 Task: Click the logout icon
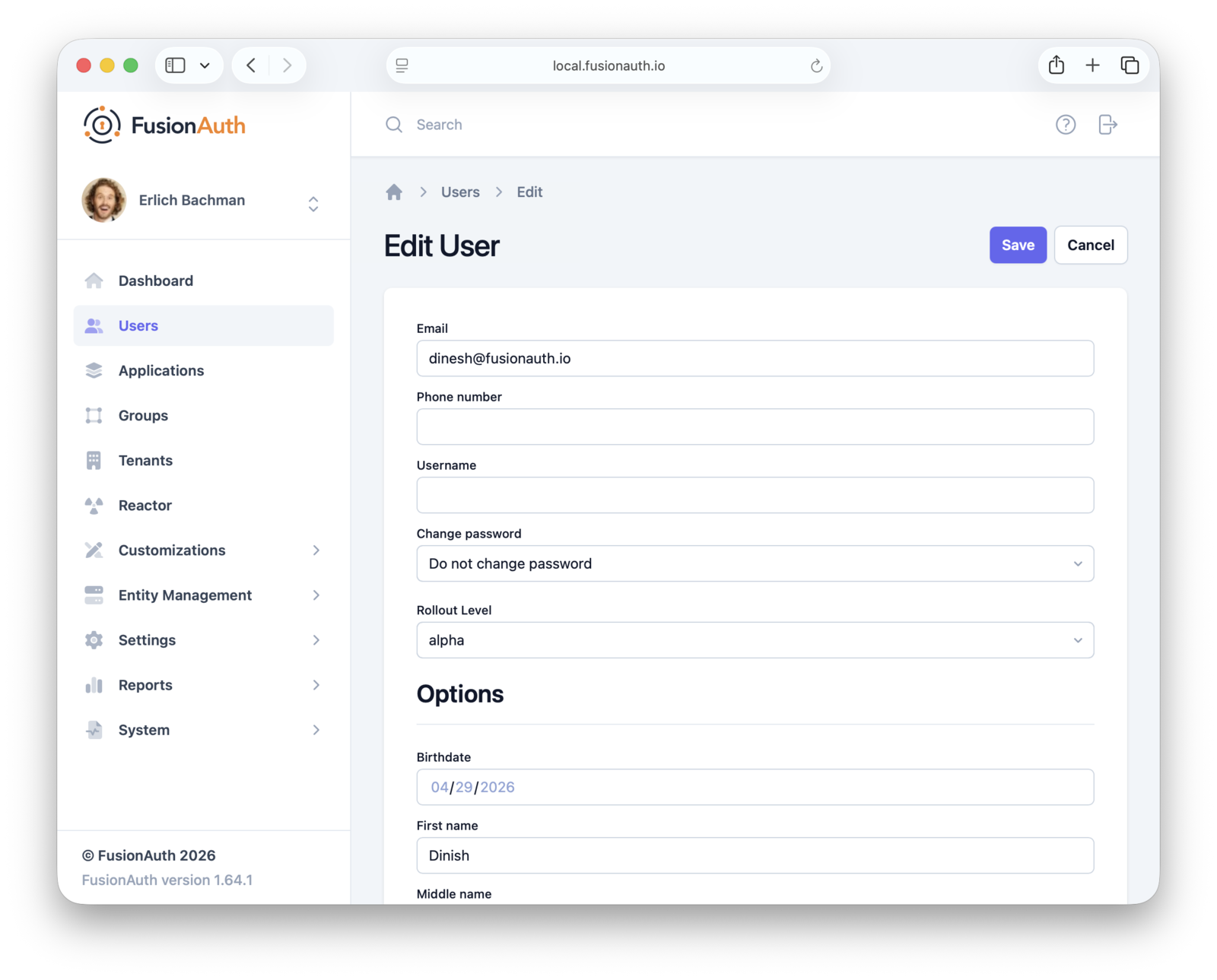coord(1107,125)
